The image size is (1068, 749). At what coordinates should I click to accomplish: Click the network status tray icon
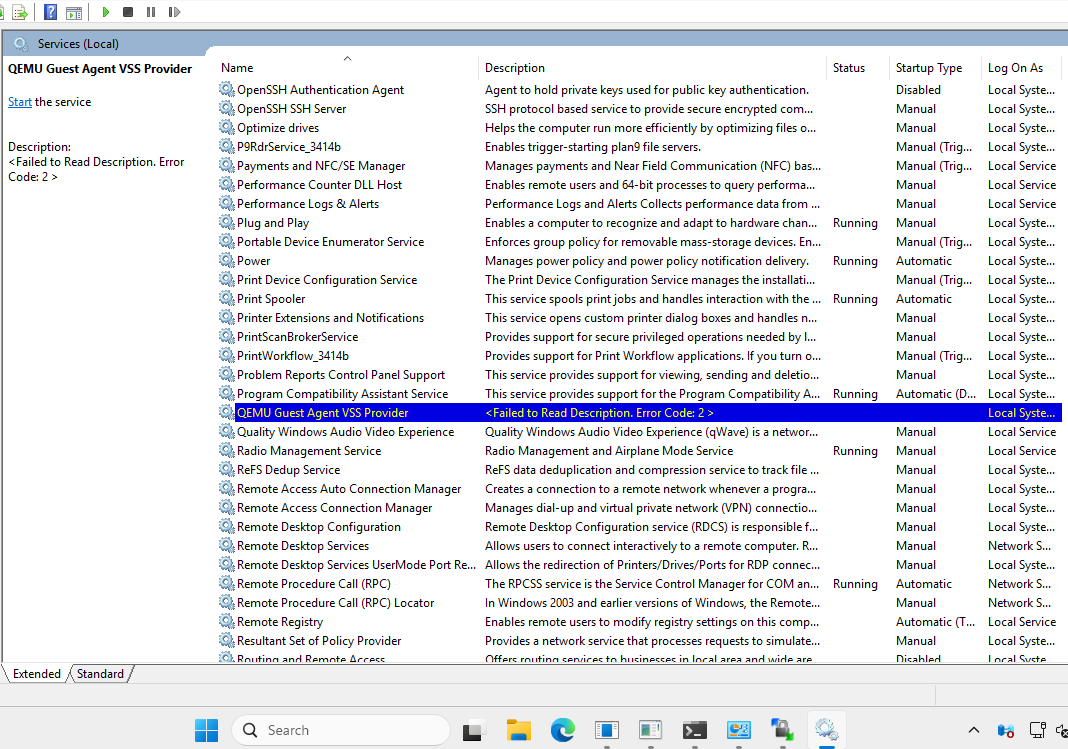pyautogui.click(x=1037, y=731)
